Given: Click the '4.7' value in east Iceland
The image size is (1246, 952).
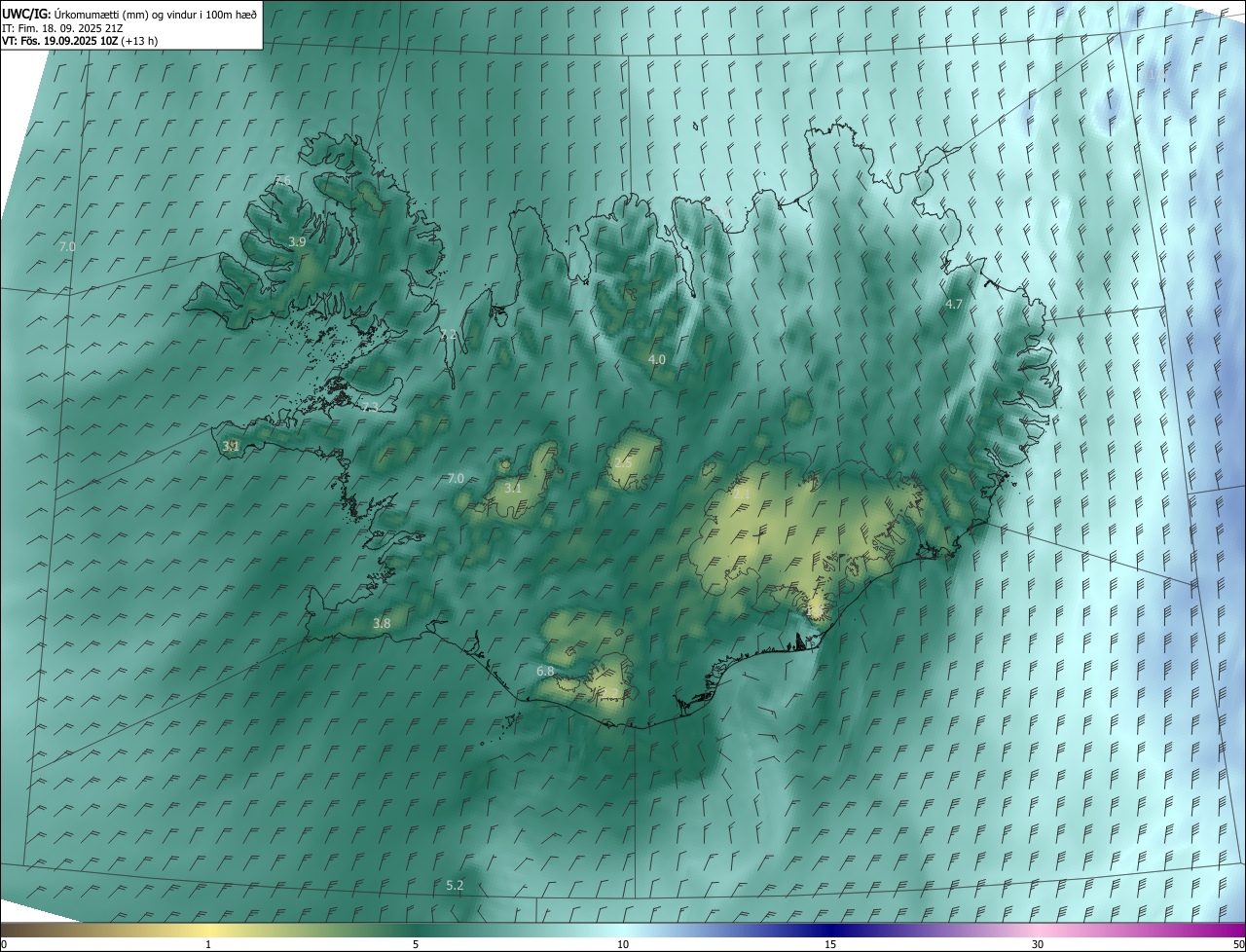Looking at the screenshot, I should coord(954,305).
